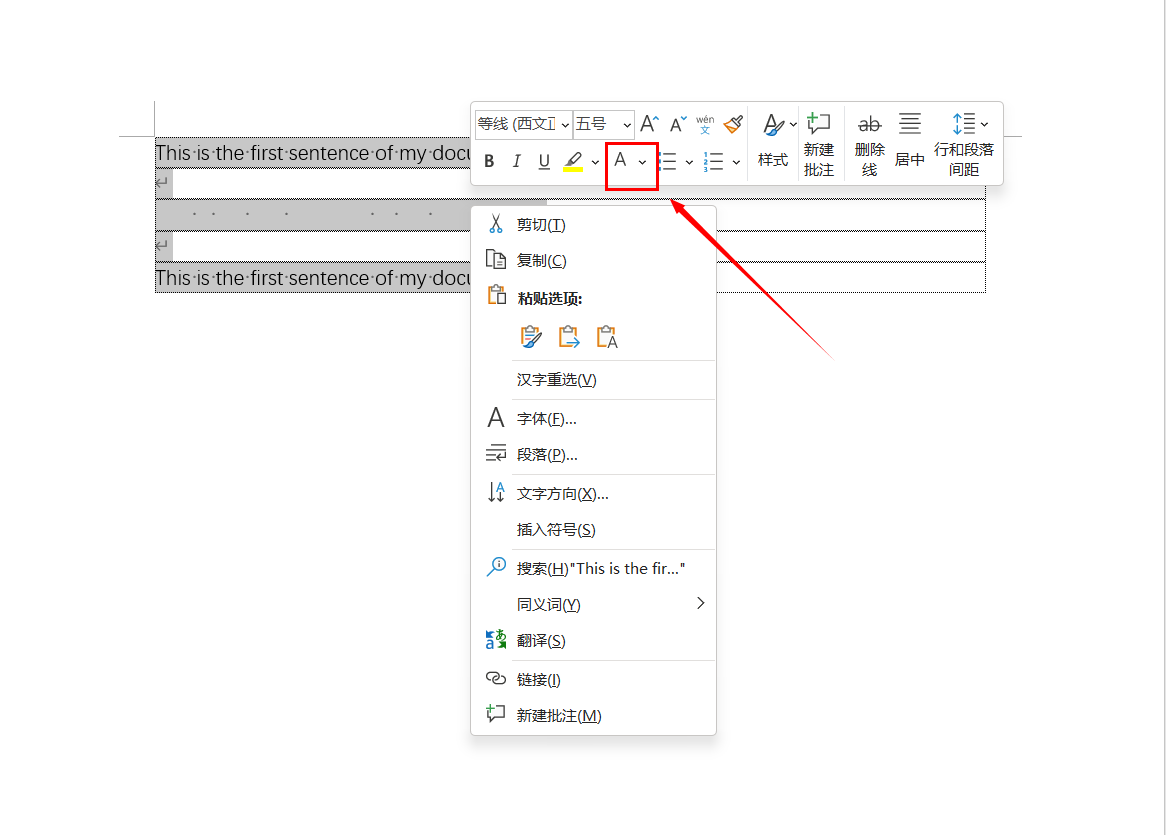Viewport: 1166px width, 835px height.
Task: Choose 新建批注(M) in context menu
Action: [x=593, y=715]
